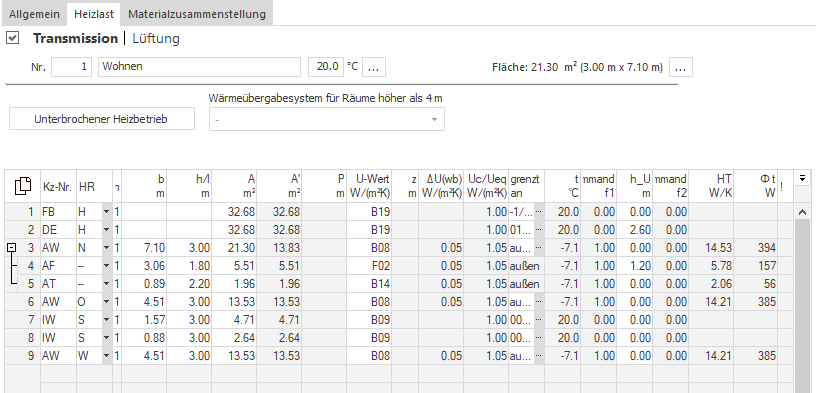Click the room temperature field 20.0
The image size is (816, 393).
pos(326,67)
